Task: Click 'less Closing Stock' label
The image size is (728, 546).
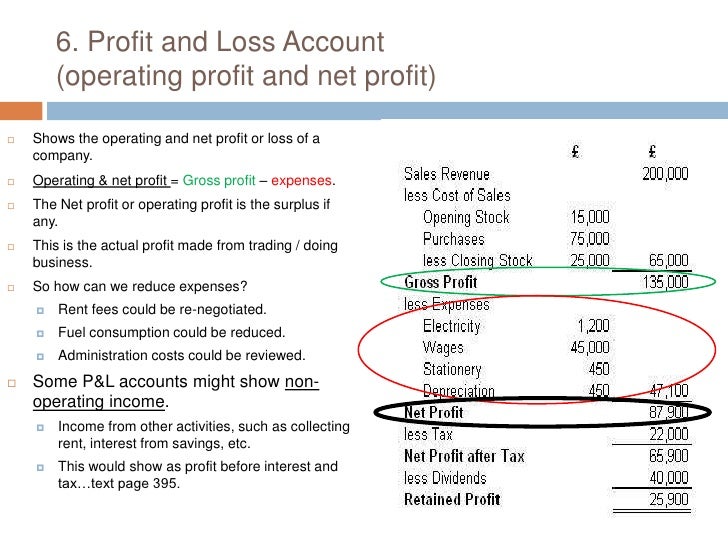Action: (x=477, y=260)
